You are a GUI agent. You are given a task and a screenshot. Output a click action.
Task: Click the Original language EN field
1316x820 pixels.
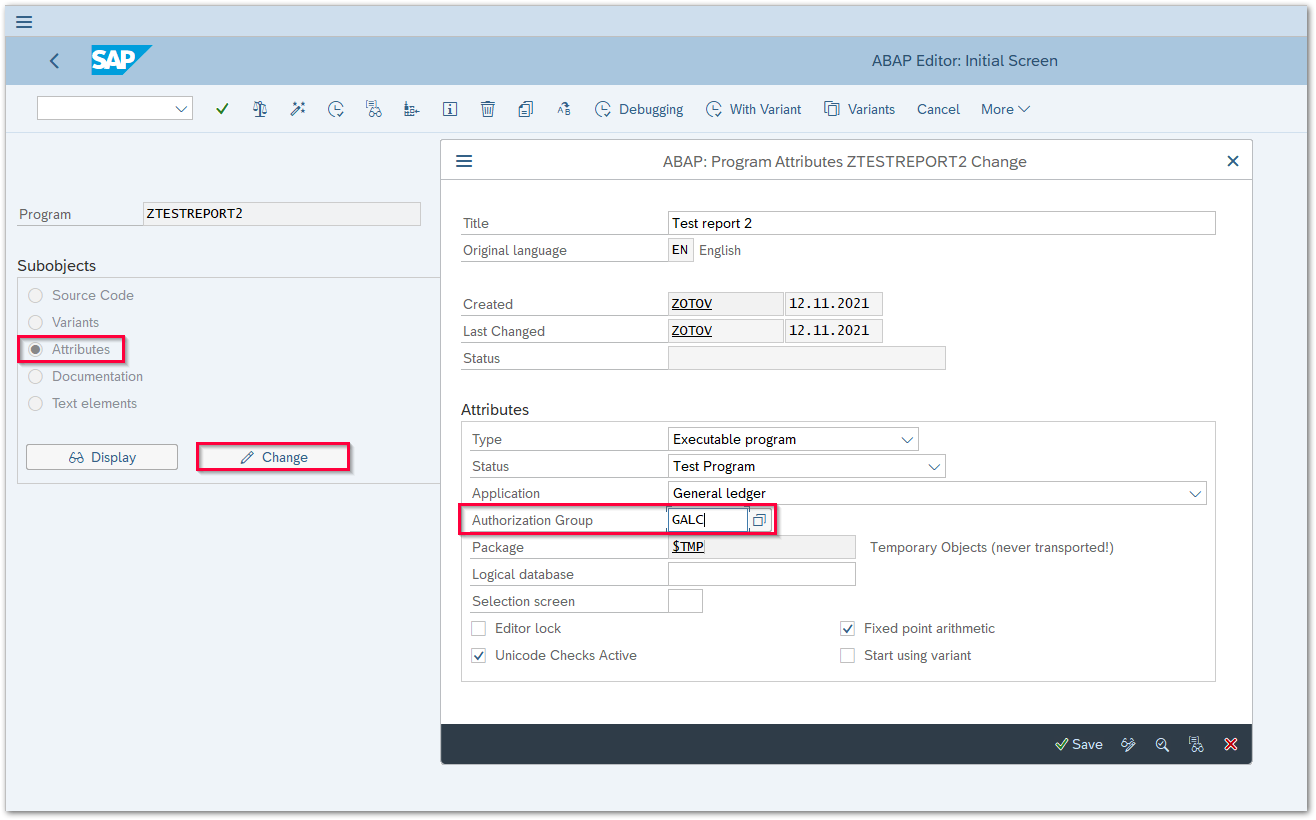[680, 250]
